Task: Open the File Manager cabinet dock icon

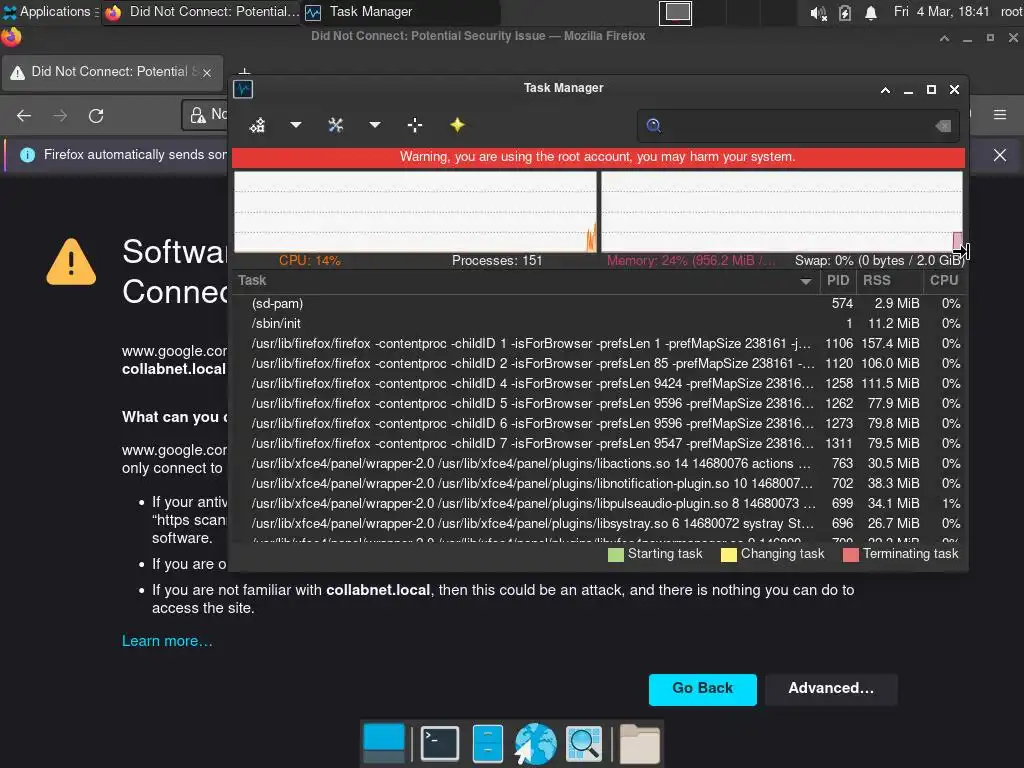Action: pyautogui.click(x=487, y=743)
